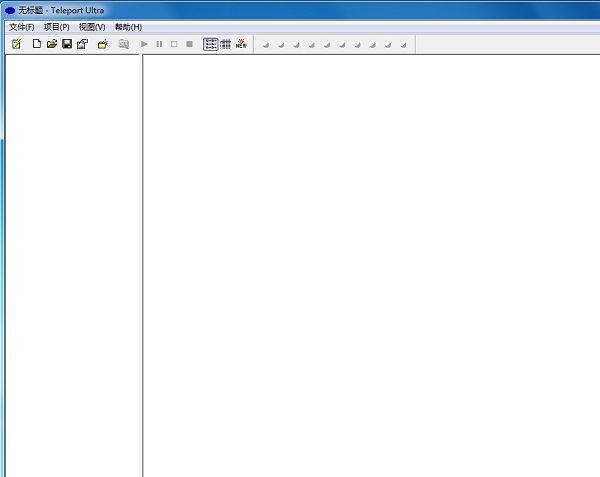Launch the New Project Wizard icon
Viewport: 600px width, 477px height.
(x=16, y=44)
